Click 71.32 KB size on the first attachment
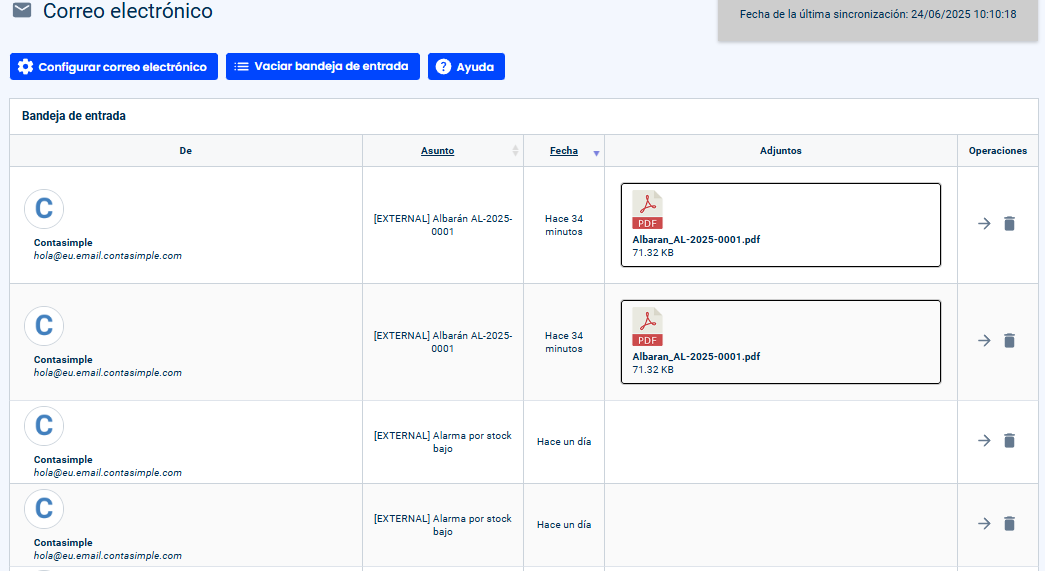 point(653,253)
